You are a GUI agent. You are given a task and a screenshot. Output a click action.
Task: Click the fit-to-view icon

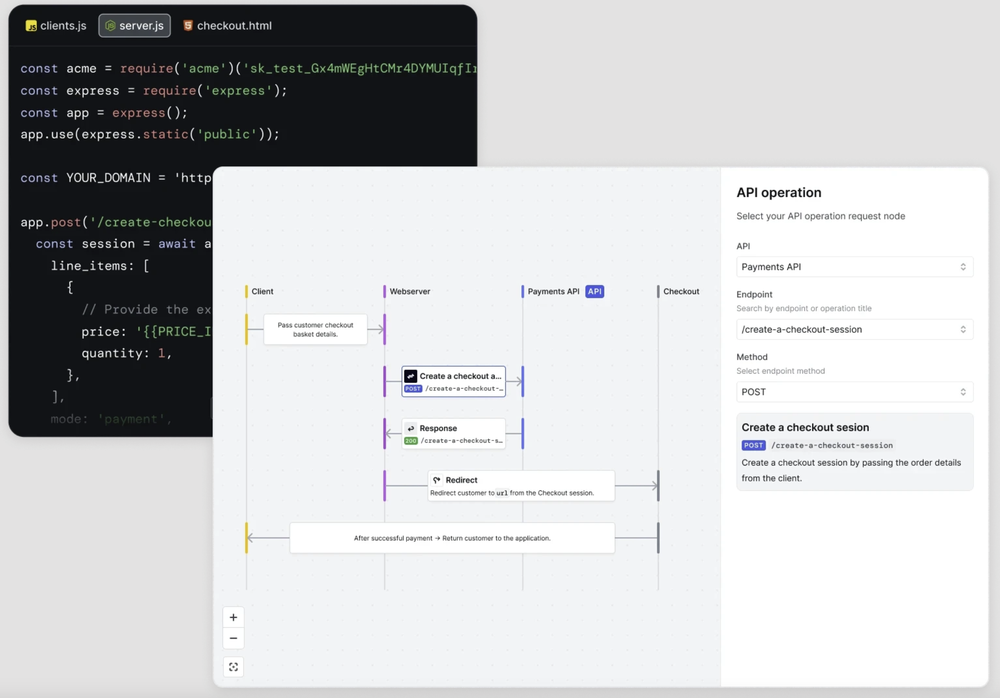click(233, 667)
